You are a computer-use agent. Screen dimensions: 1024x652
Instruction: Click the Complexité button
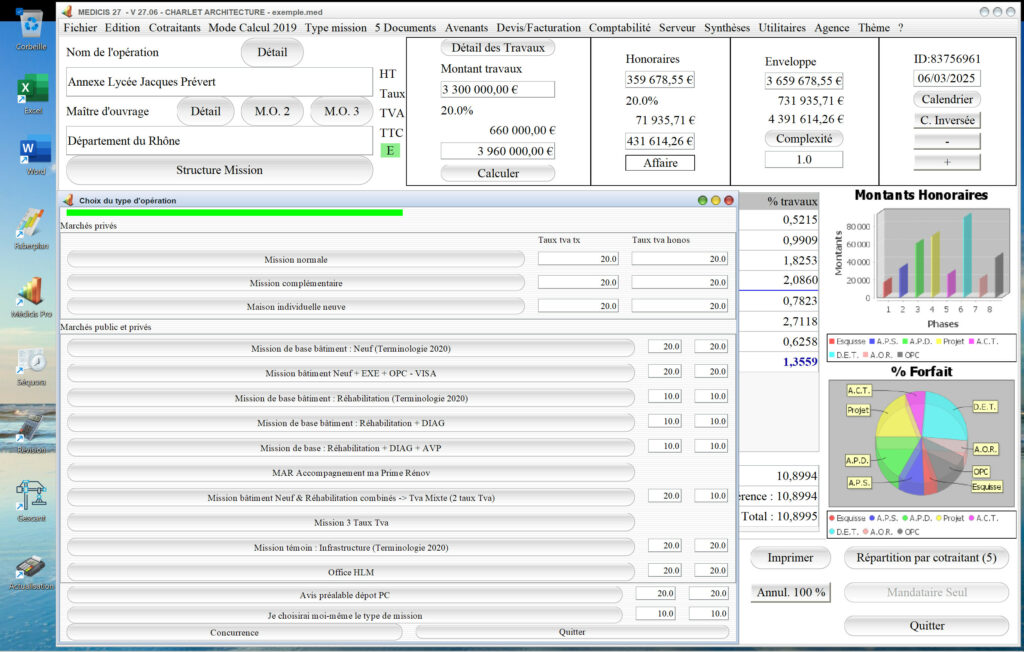coord(804,139)
